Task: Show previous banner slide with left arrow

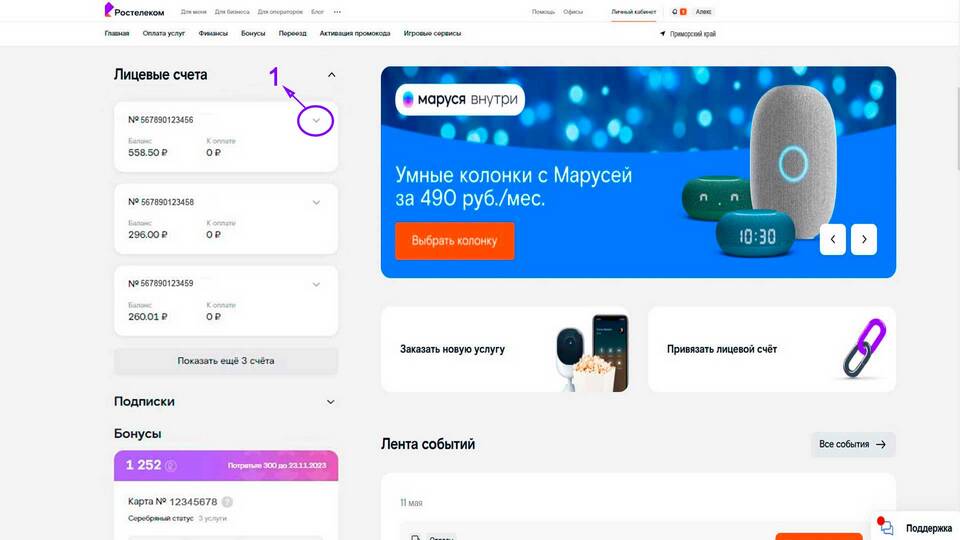Action: click(833, 239)
